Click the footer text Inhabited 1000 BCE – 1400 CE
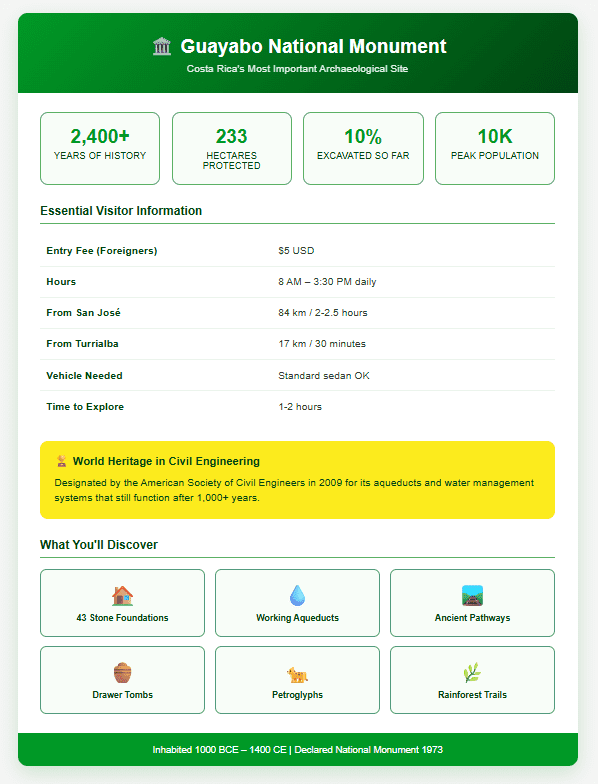The width and height of the screenshot is (598, 784). tap(220, 750)
